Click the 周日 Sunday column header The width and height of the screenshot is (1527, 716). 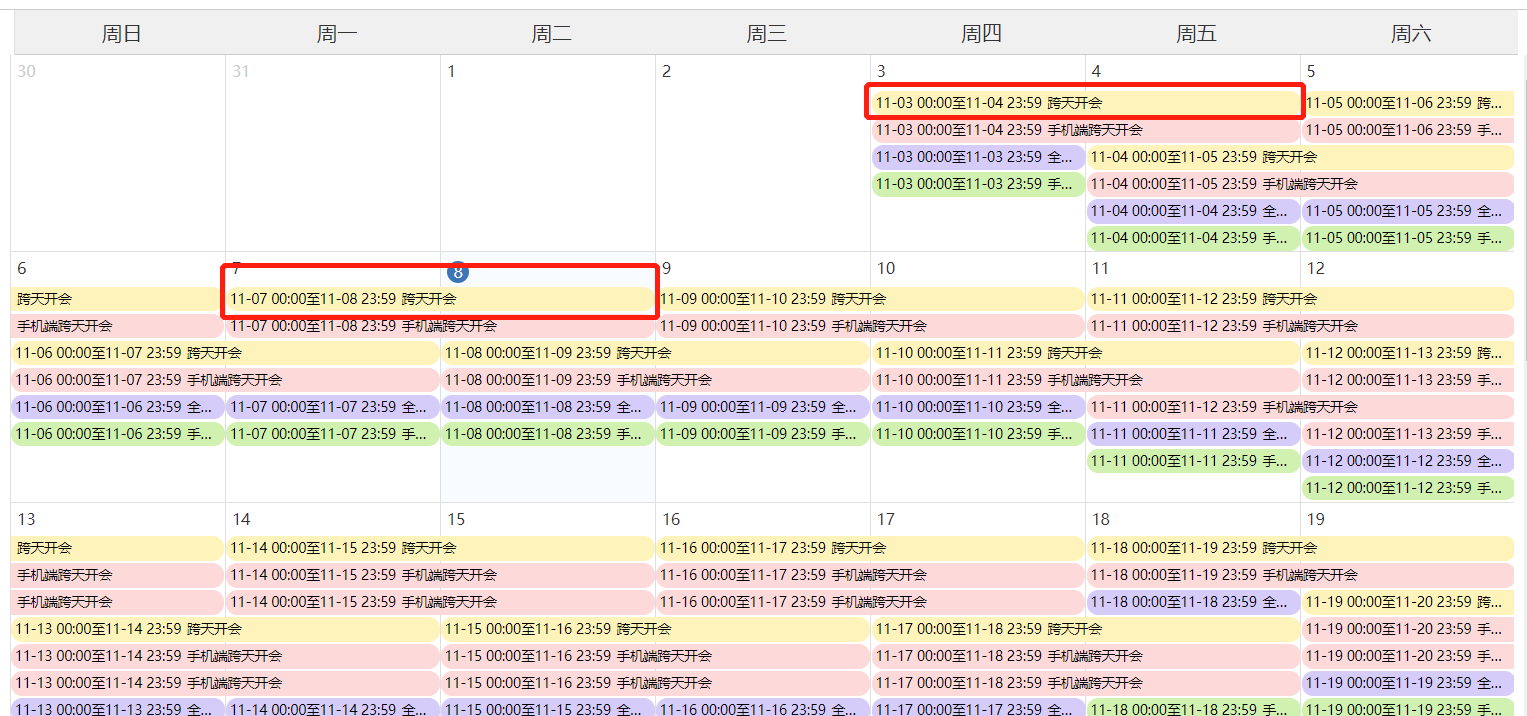120,32
